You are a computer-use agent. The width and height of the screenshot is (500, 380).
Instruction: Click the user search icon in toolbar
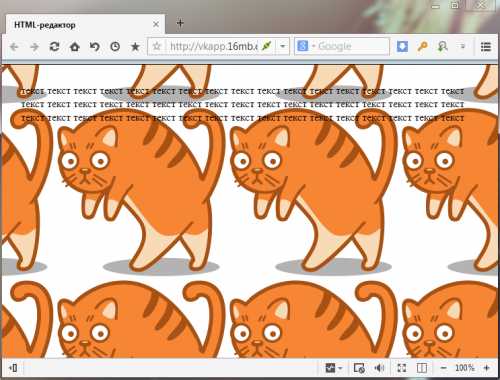(443, 46)
